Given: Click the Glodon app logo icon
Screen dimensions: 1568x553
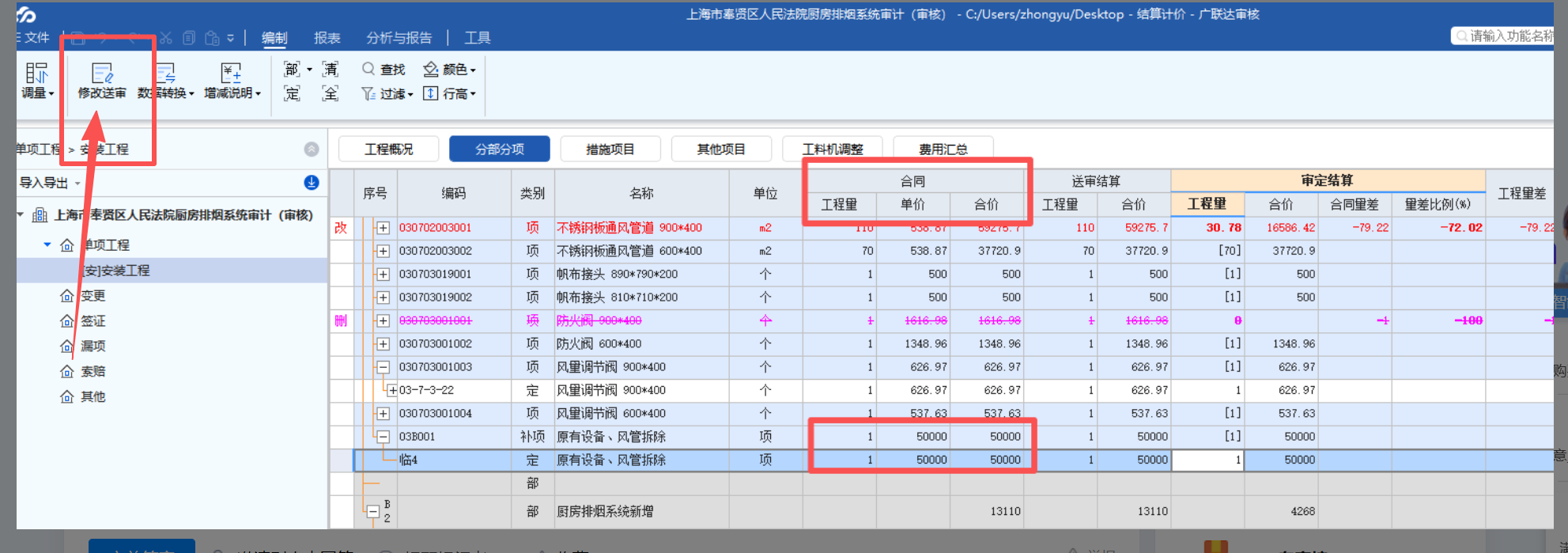Looking at the screenshot, I should pos(26,14).
